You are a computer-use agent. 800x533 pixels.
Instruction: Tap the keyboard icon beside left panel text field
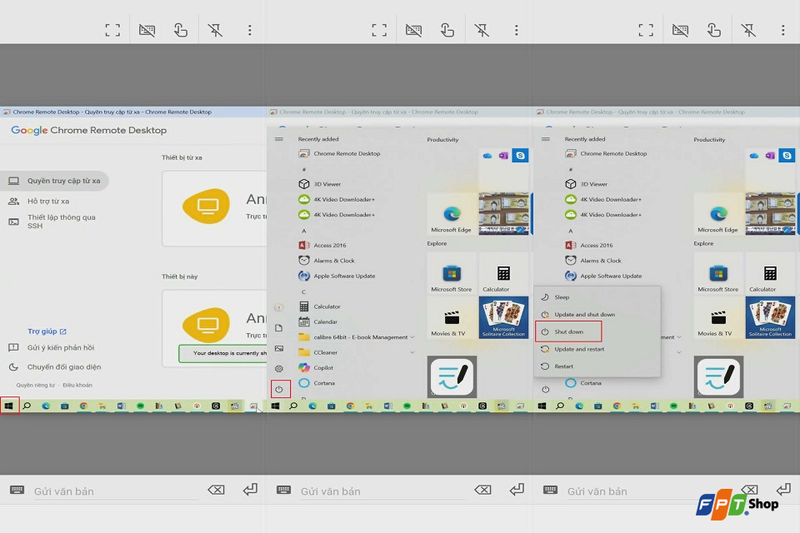pos(17,490)
